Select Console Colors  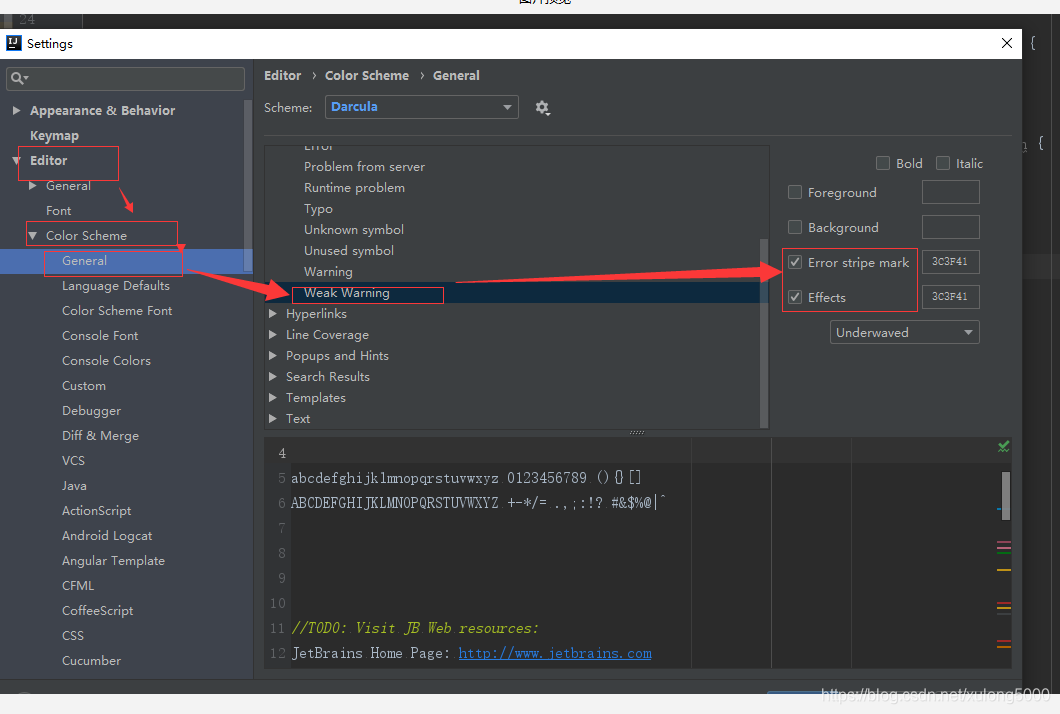(106, 360)
